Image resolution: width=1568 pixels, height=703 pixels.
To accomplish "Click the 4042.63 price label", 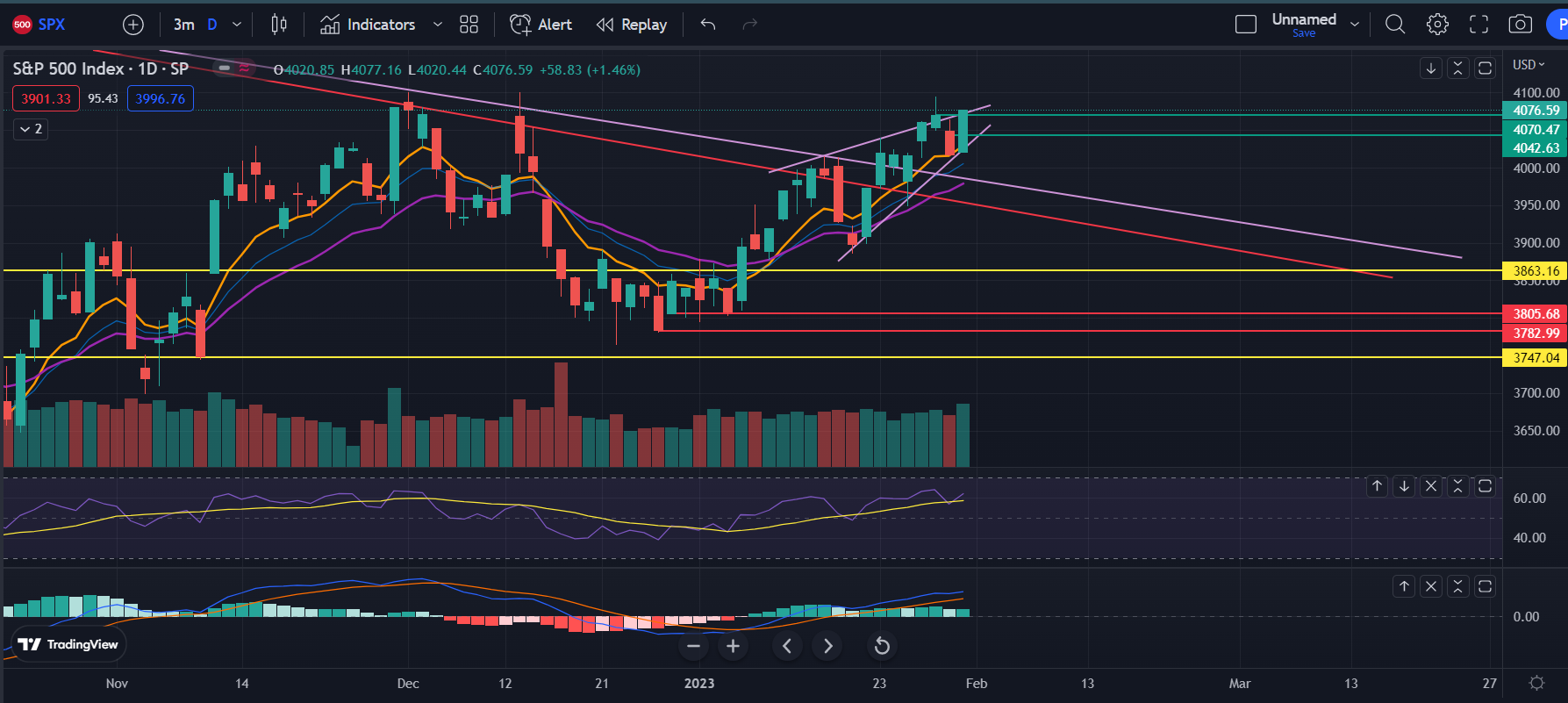I will point(1536,147).
